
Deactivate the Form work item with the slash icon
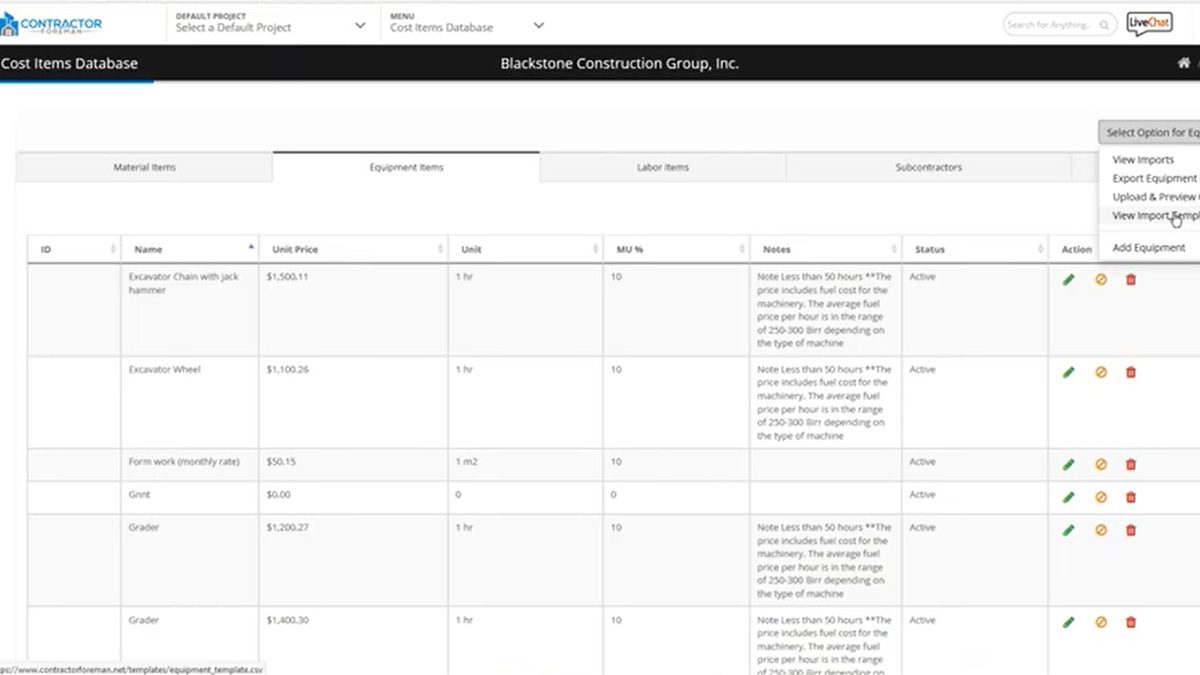[1100, 464]
